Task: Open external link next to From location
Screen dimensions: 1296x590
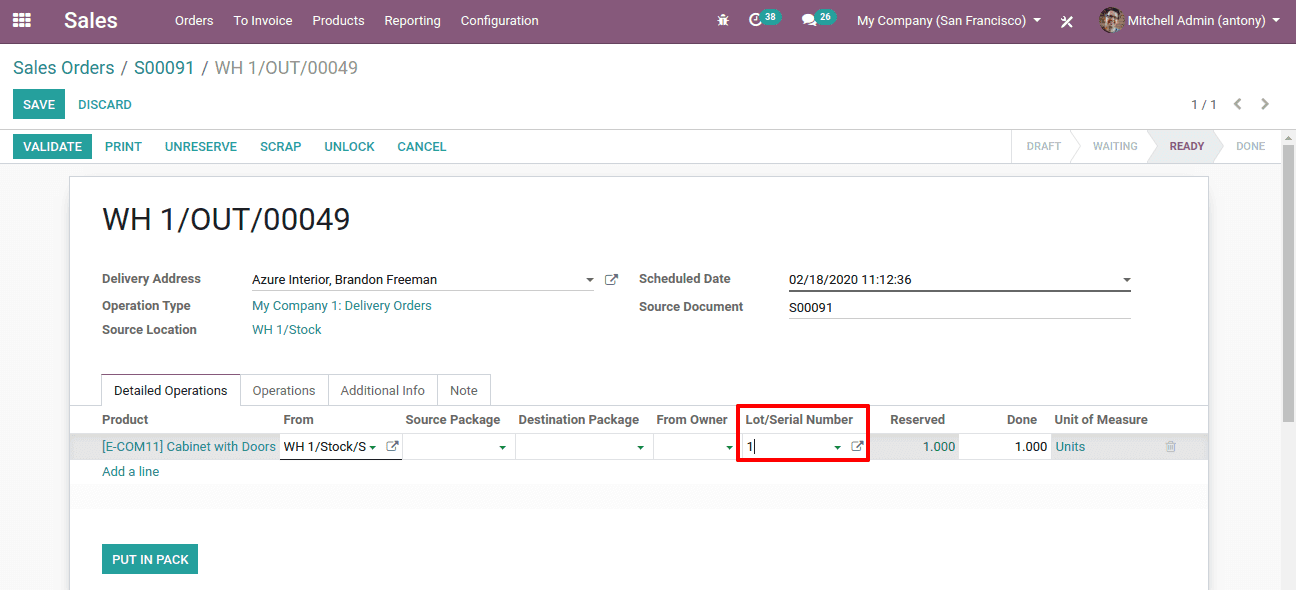Action: click(x=392, y=447)
